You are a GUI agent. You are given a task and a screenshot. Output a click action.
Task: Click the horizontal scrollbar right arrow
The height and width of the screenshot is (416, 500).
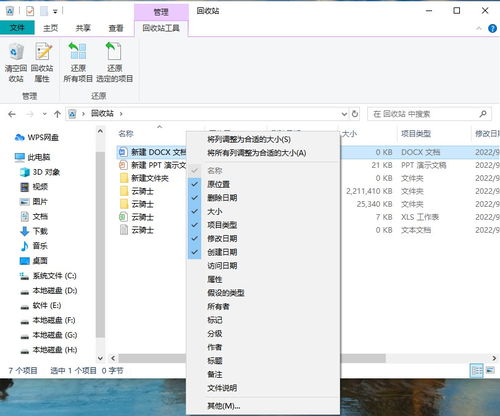point(494,358)
